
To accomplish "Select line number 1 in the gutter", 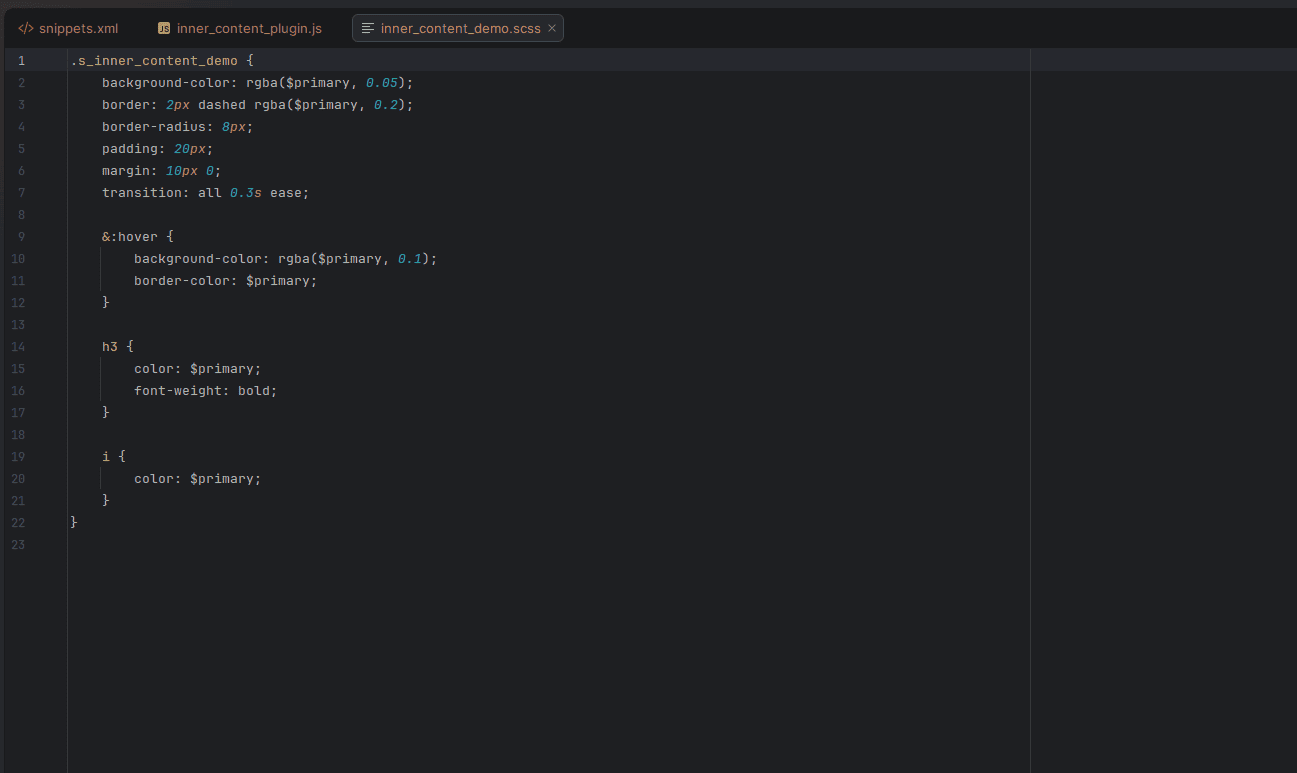I will click(21, 60).
